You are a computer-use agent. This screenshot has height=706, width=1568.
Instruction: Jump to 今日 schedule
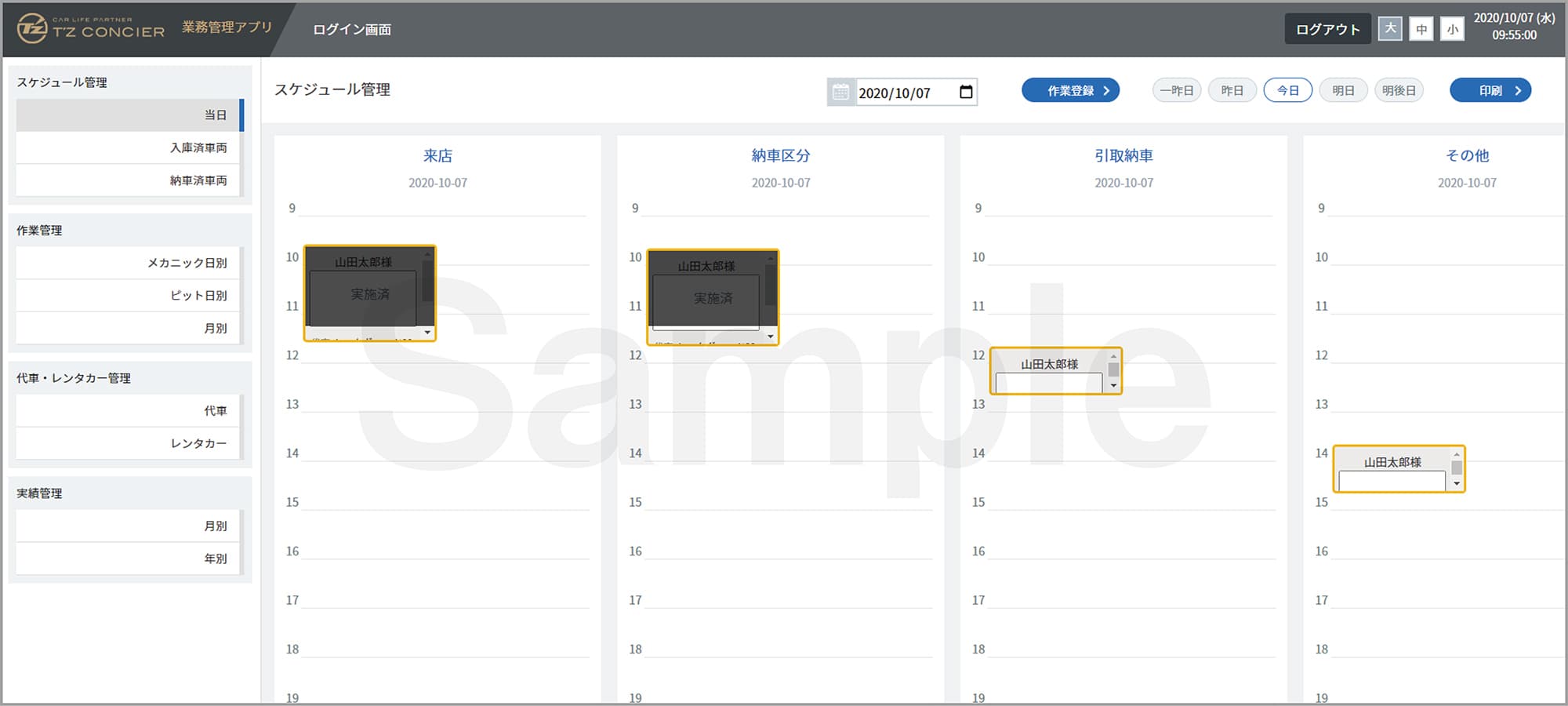(1287, 91)
